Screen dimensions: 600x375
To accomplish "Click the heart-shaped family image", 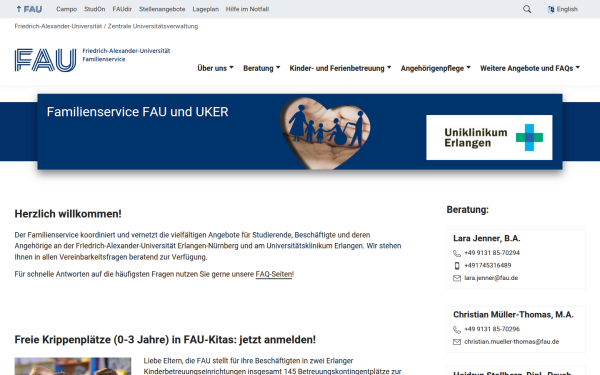I will click(x=325, y=132).
